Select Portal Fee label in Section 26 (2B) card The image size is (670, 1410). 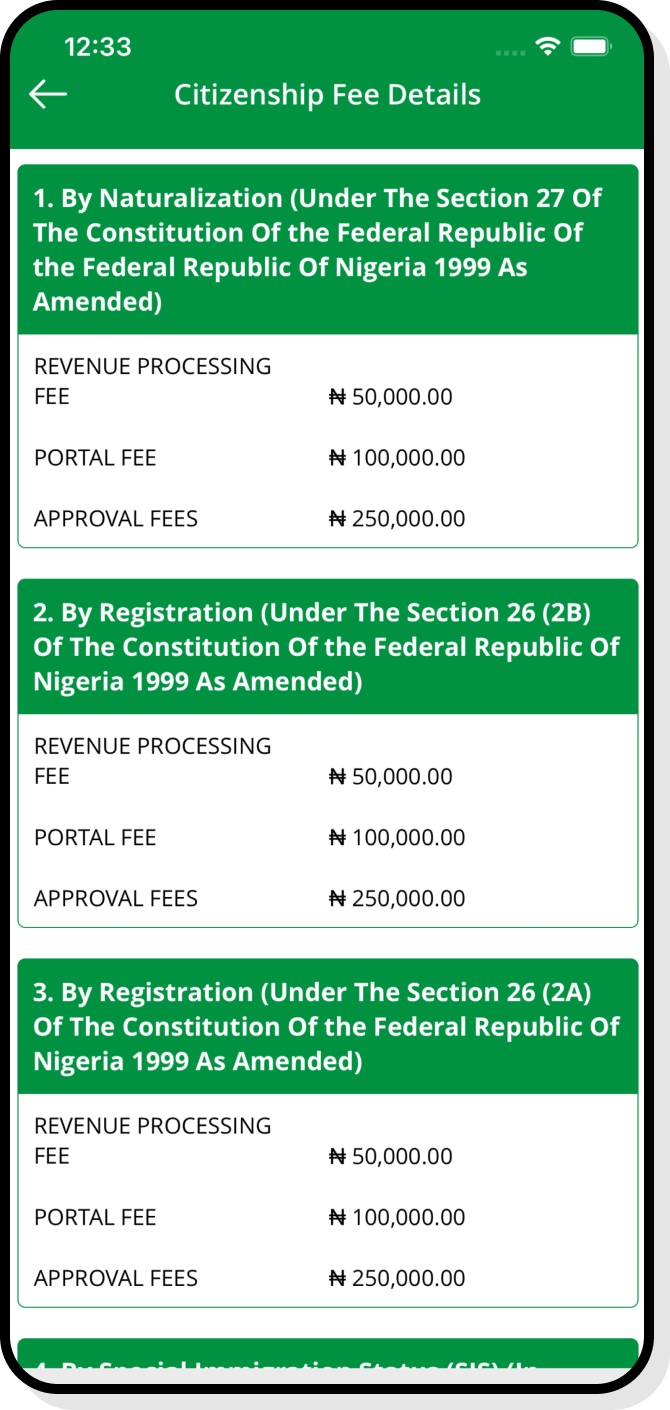click(95, 838)
